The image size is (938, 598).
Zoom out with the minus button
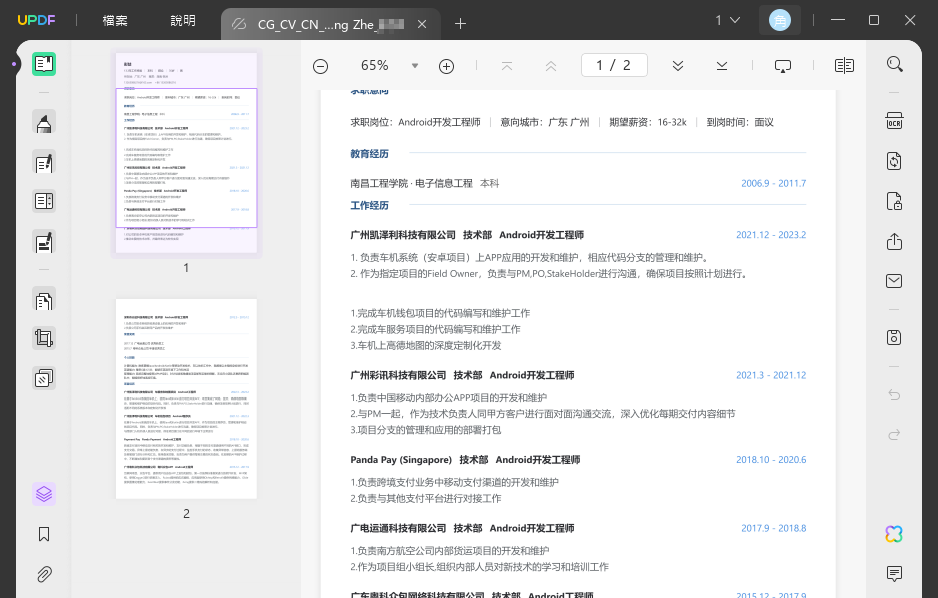[x=321, y=66]
